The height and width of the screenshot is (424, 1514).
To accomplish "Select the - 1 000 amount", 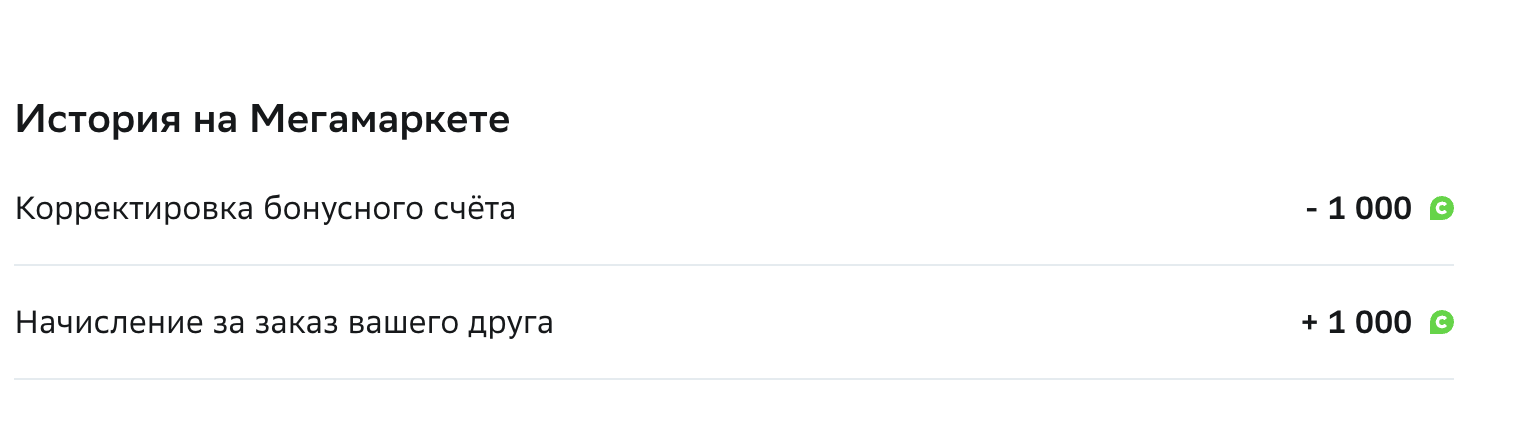I will coord(1359,209).
